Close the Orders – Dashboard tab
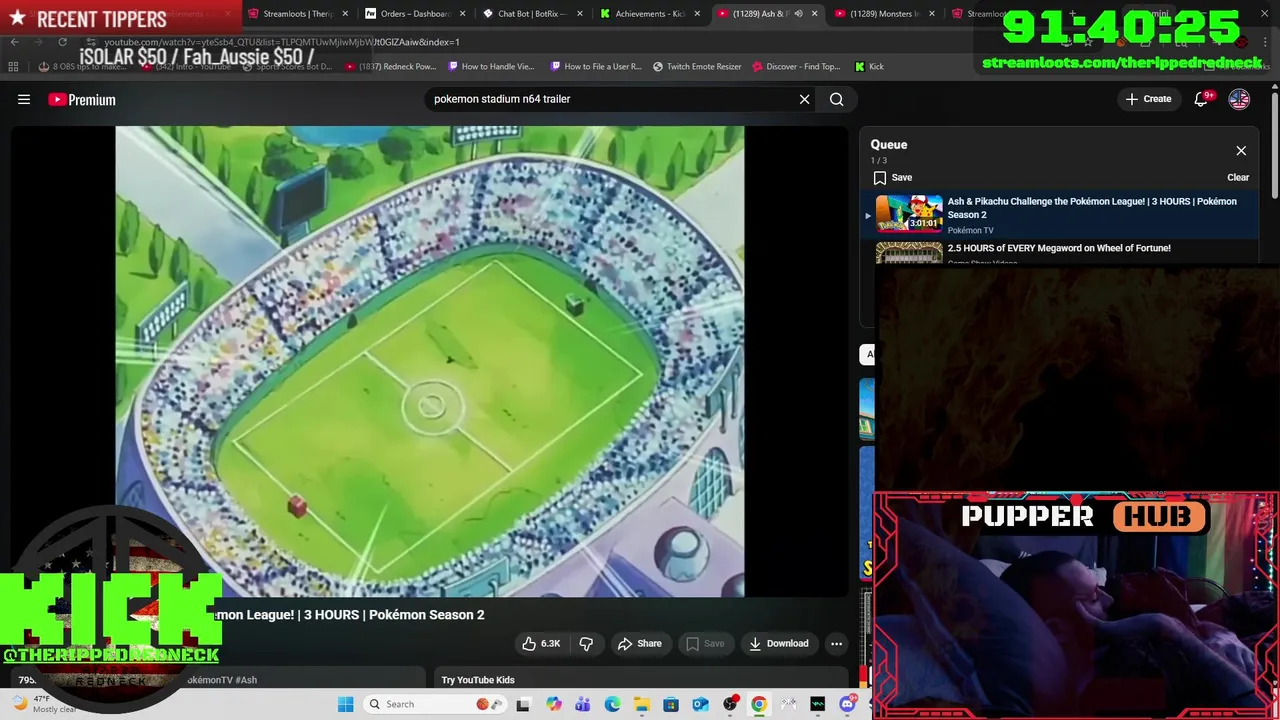Image resolution: width=1280 pixels, height=720 pixels. tap(463, 14)
